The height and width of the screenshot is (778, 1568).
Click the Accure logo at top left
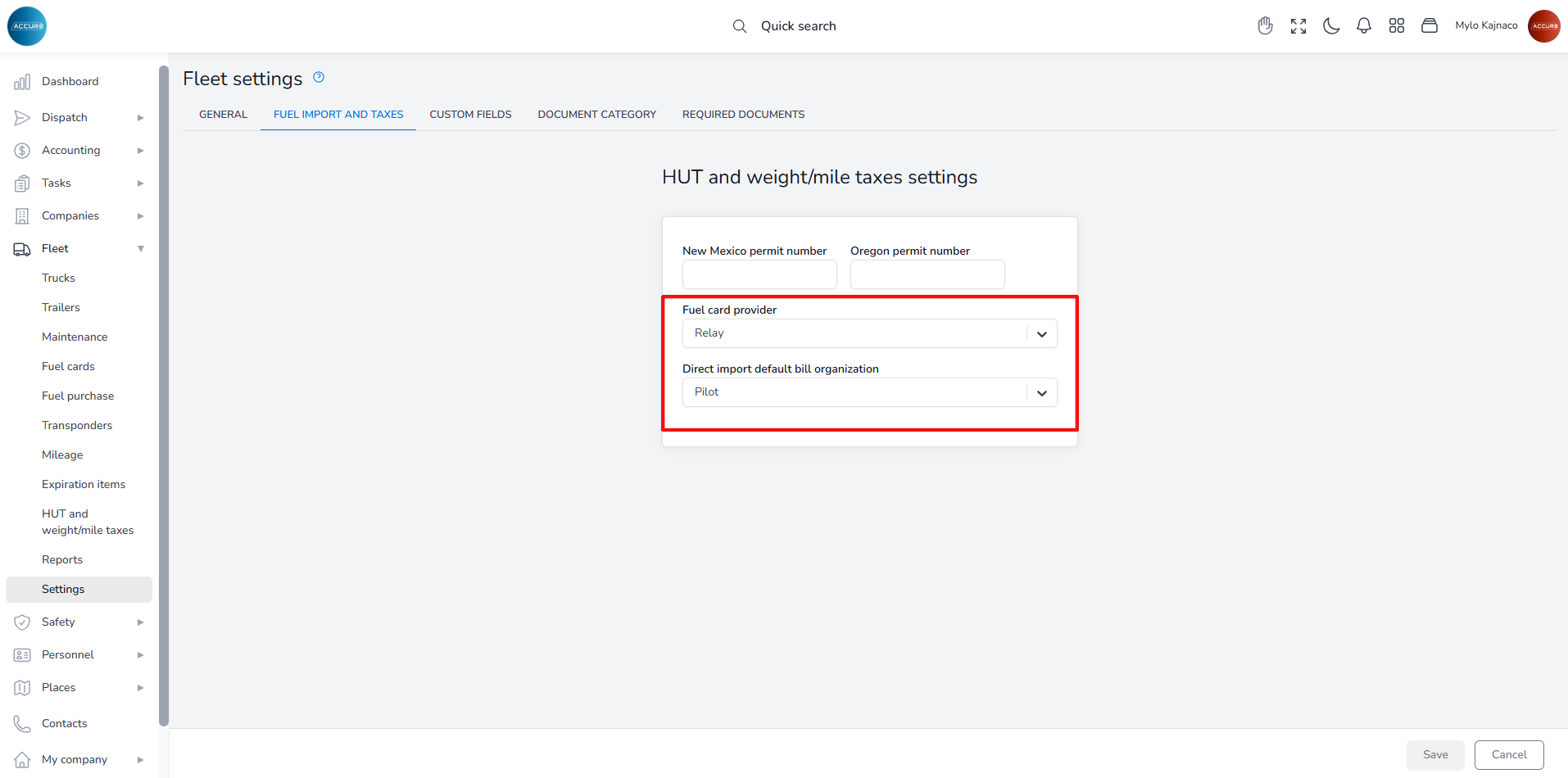tap(27, 26)
